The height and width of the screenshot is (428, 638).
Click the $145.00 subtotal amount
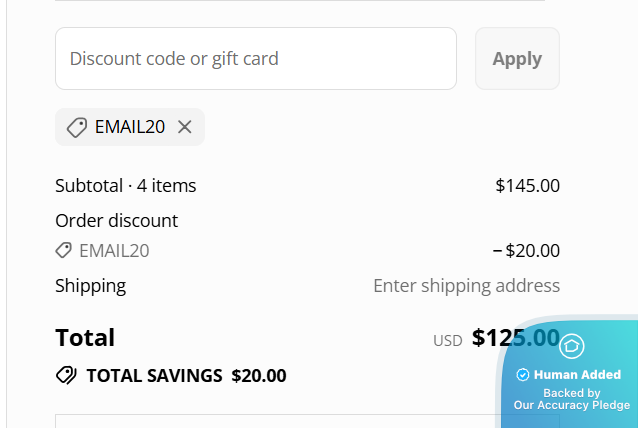pyautogui.click(x=527, y=185)
